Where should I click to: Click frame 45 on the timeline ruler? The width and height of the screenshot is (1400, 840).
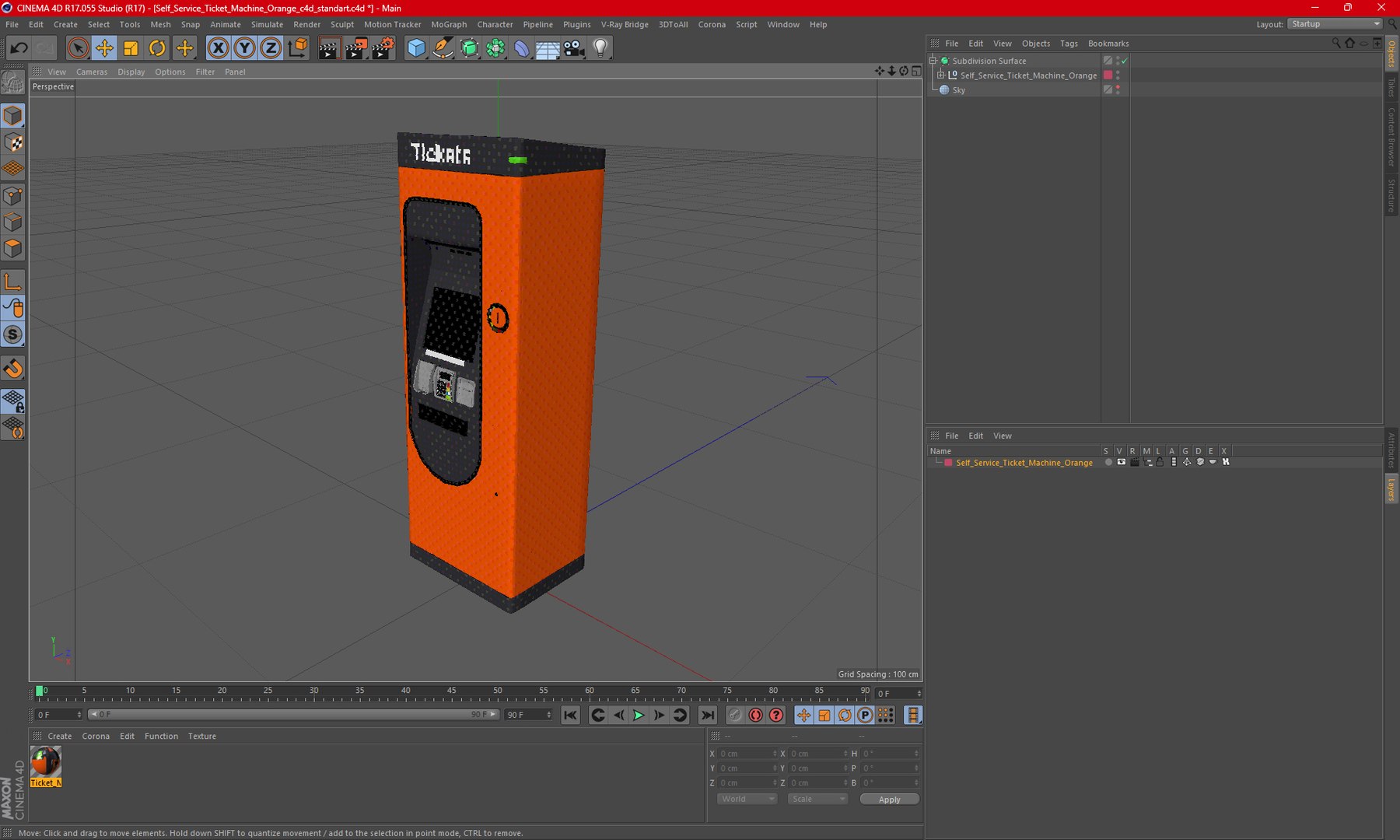[452, 691]
